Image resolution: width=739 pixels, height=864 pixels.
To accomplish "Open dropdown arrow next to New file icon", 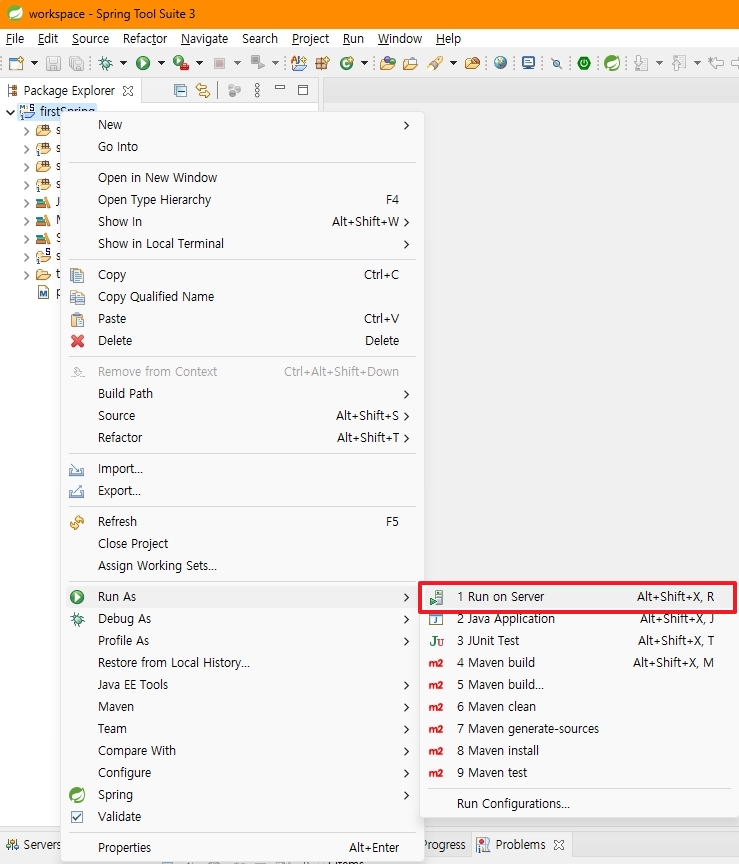I will 34,63.
